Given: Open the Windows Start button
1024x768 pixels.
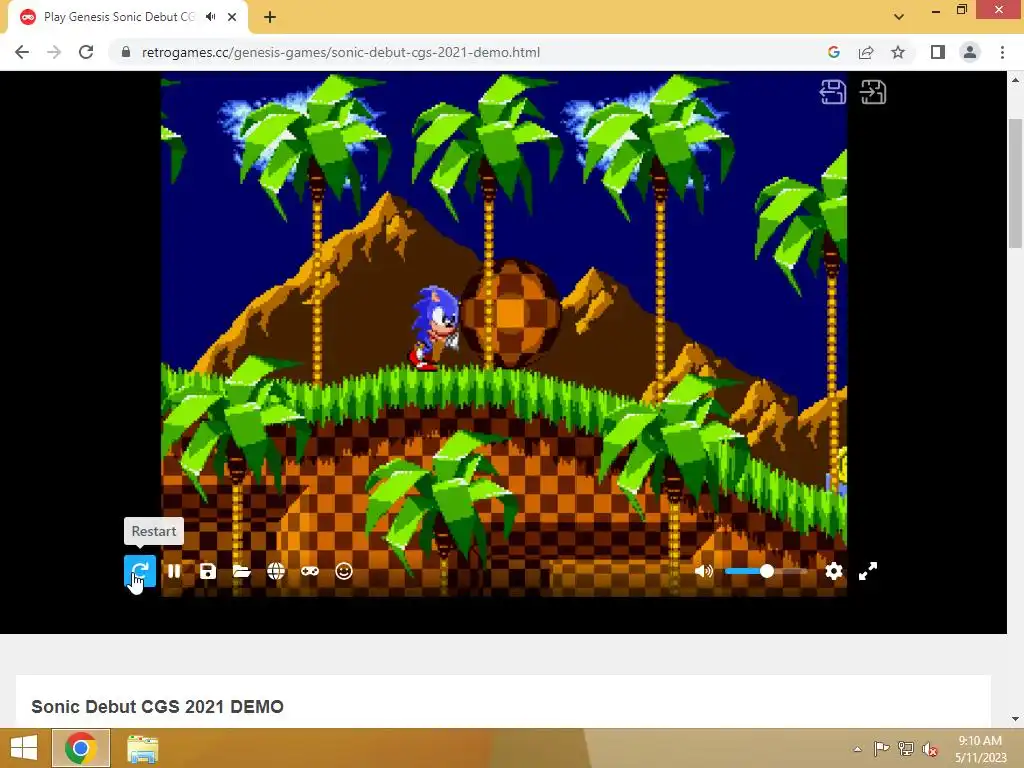Looking at the screenshot, I should click(24, 748).
